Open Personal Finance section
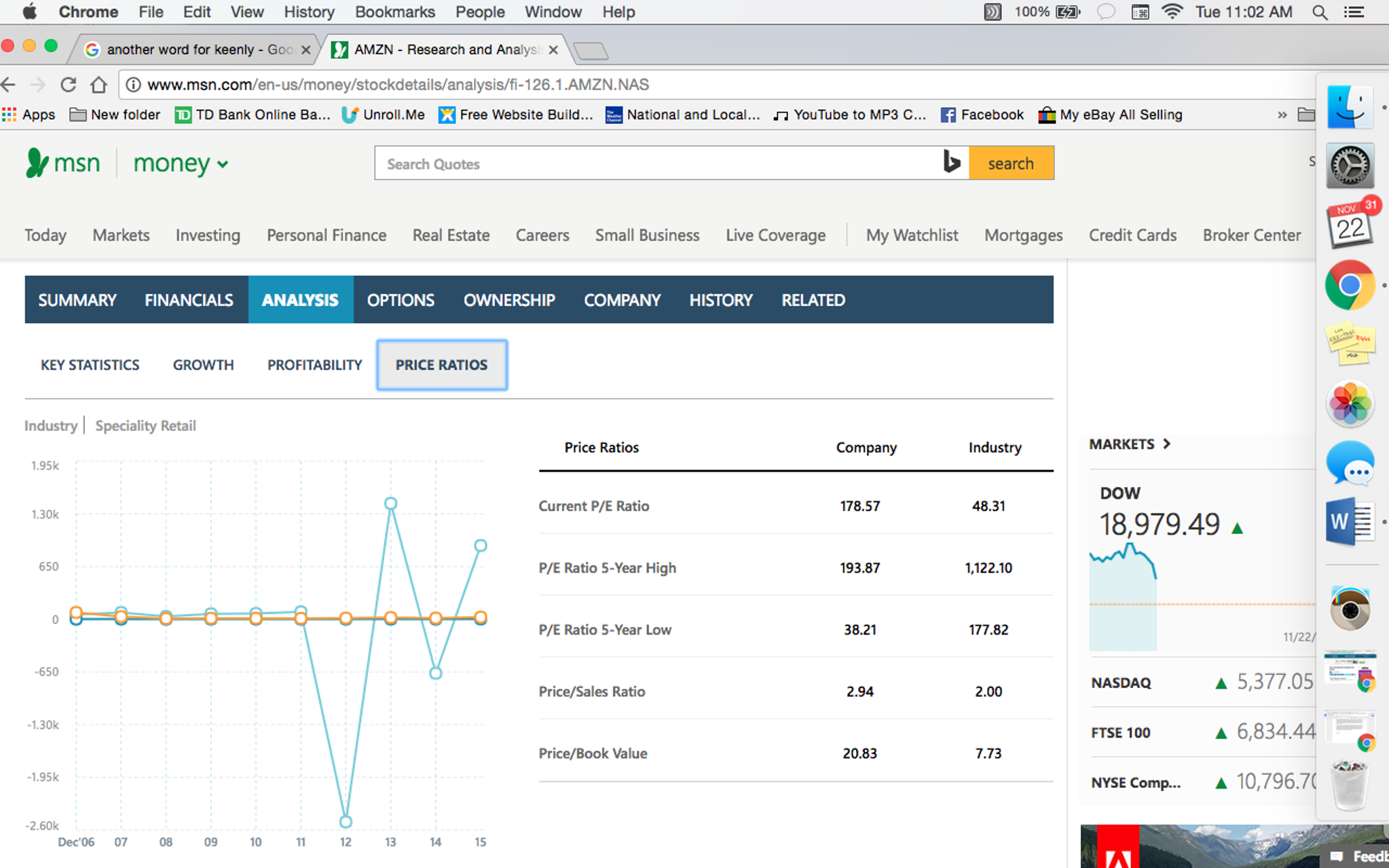The width and height of the screenshot is (1389, 868). [x=327, y=235]
